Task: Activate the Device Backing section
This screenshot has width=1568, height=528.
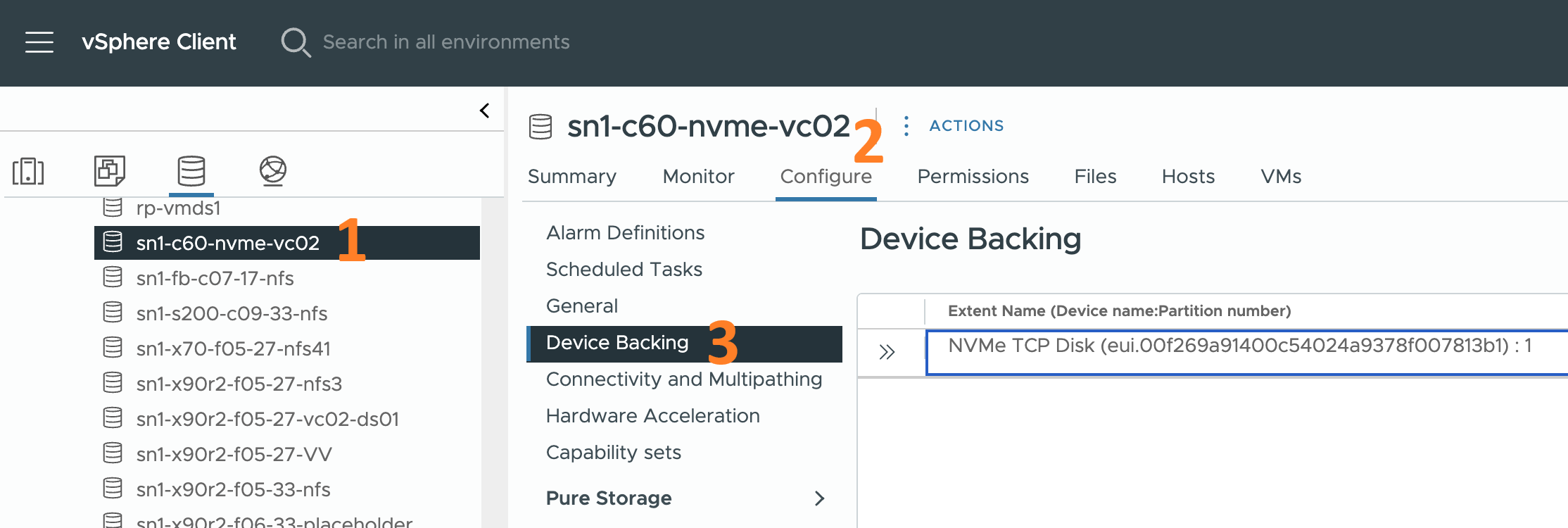Action: (x=617, y=343)
